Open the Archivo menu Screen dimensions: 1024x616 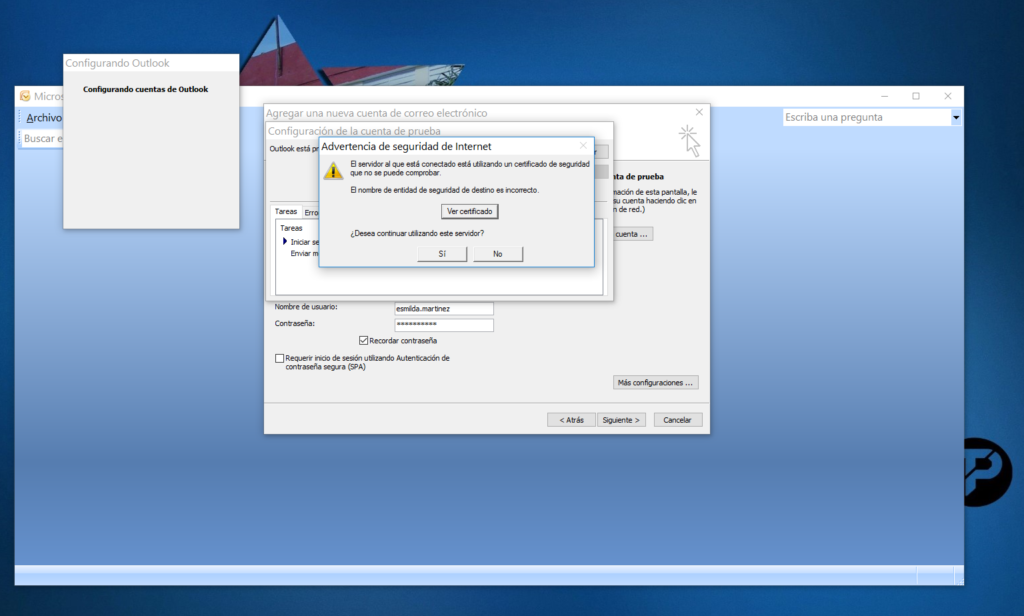point(43,118)
